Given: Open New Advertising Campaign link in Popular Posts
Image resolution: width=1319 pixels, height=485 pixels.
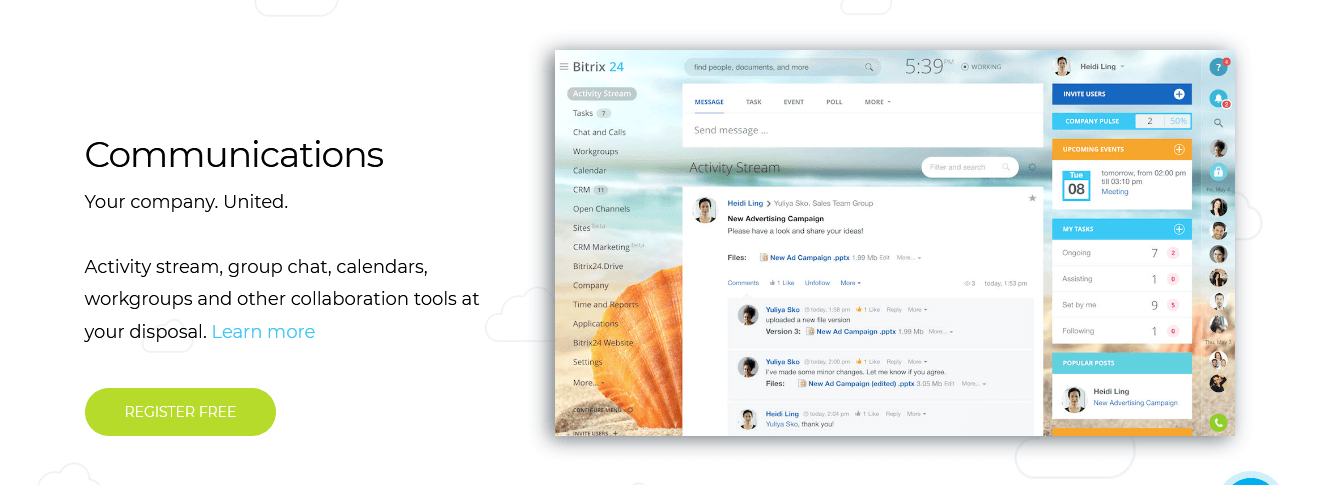Looking at the screenshot, I should pos(1135,403).
